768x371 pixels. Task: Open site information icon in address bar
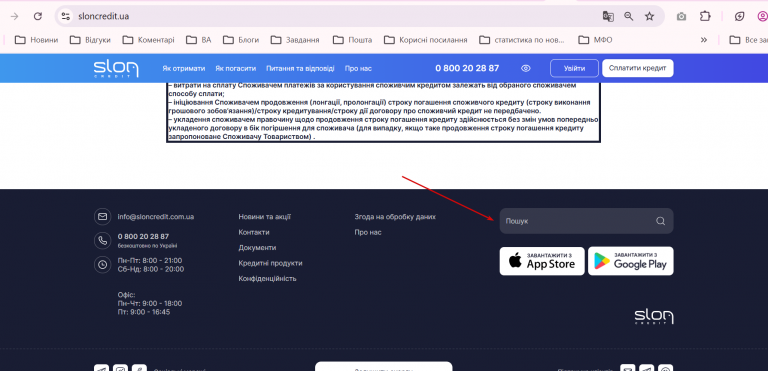66,16
